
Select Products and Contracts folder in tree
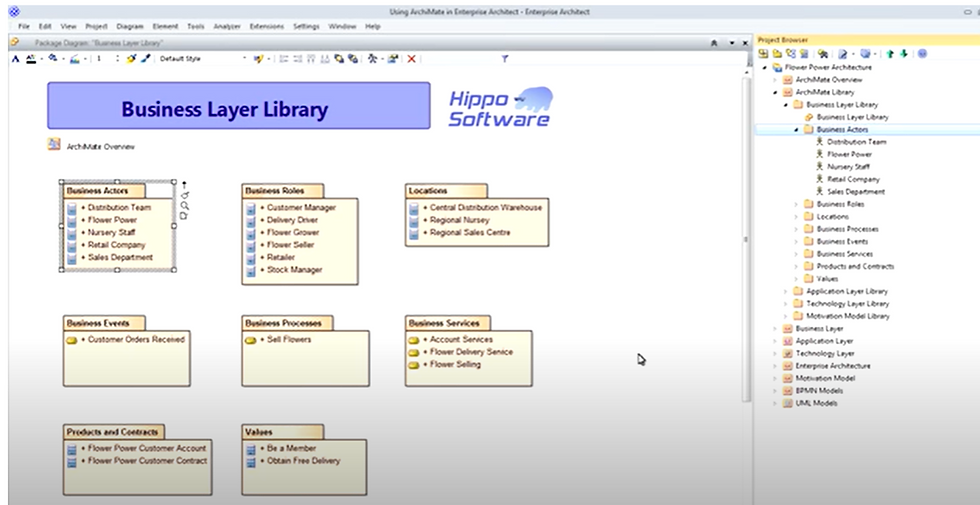[x=855, y=266]
